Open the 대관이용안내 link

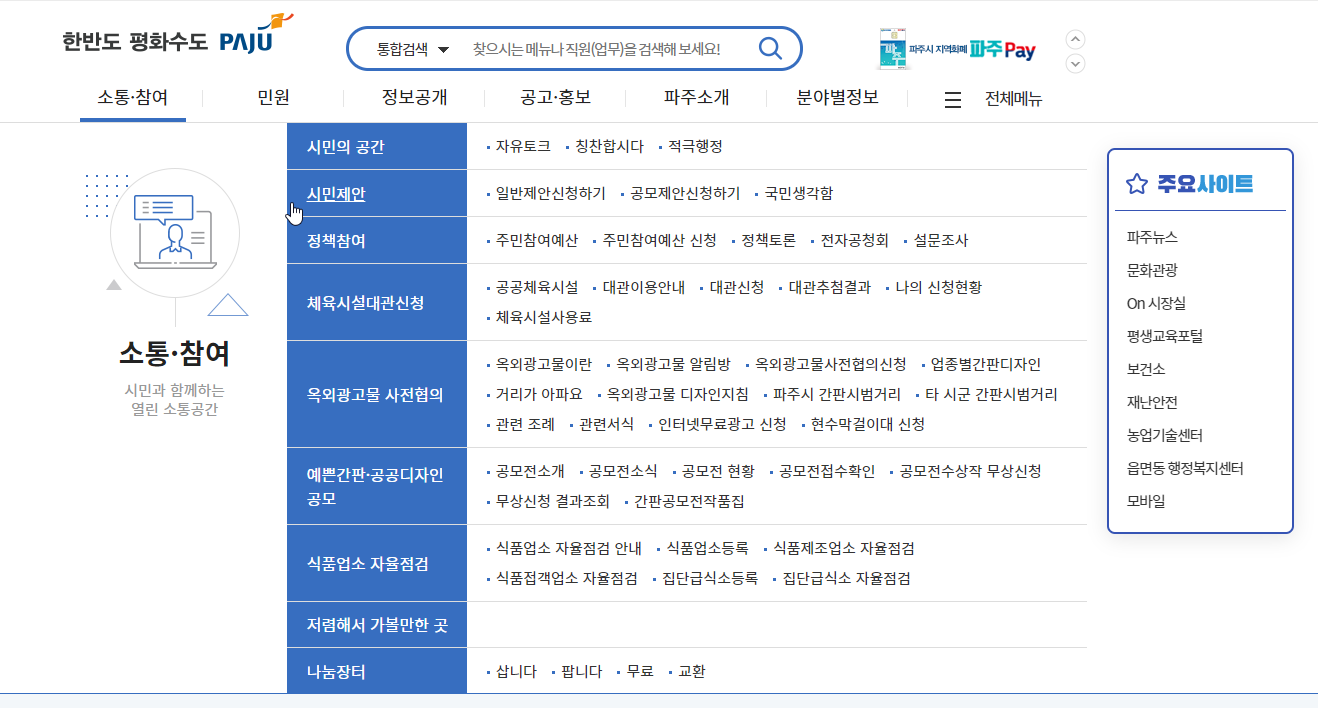644,287
